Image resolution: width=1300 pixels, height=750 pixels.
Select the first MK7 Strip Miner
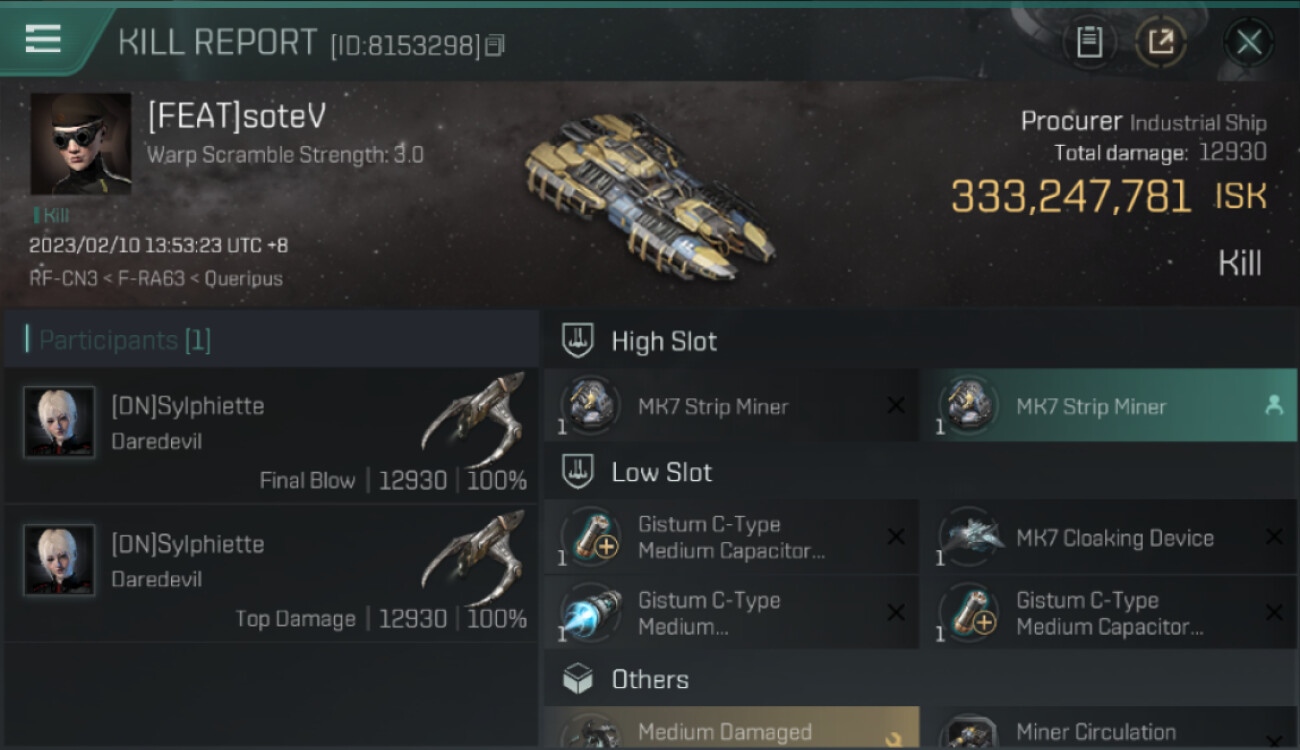tap(731, 406)
